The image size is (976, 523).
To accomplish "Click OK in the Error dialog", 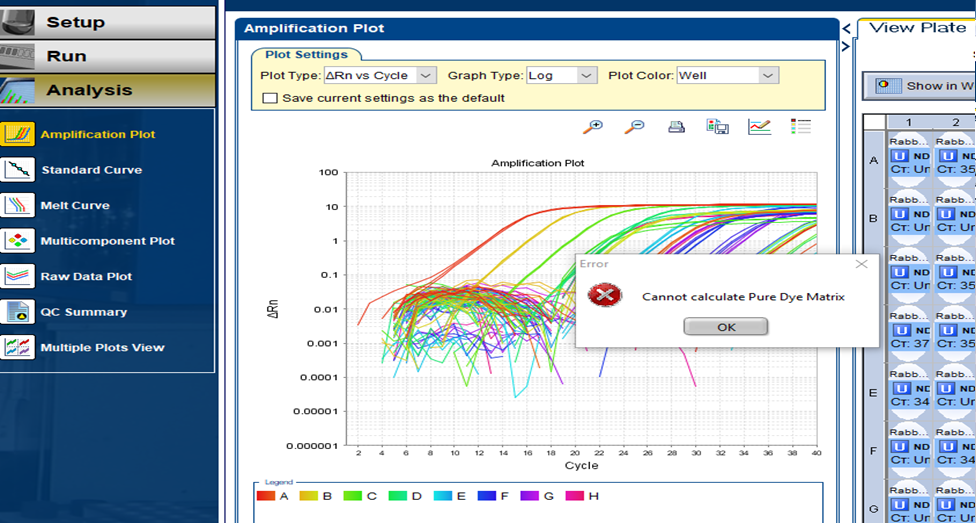I will (726, 327).
